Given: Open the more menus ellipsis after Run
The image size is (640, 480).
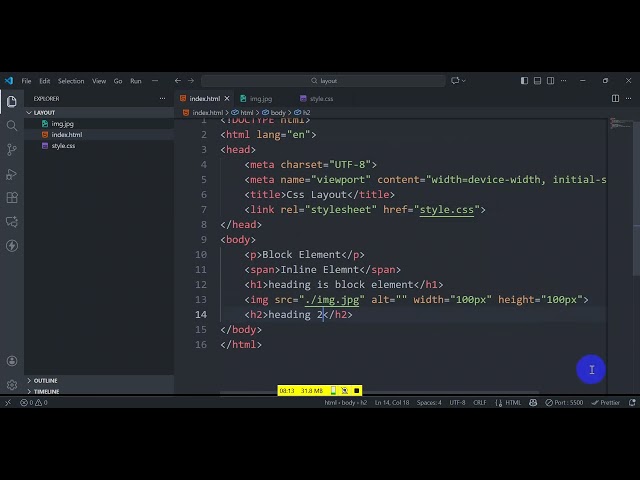Looking at the screenshot, I should point(155,81).
